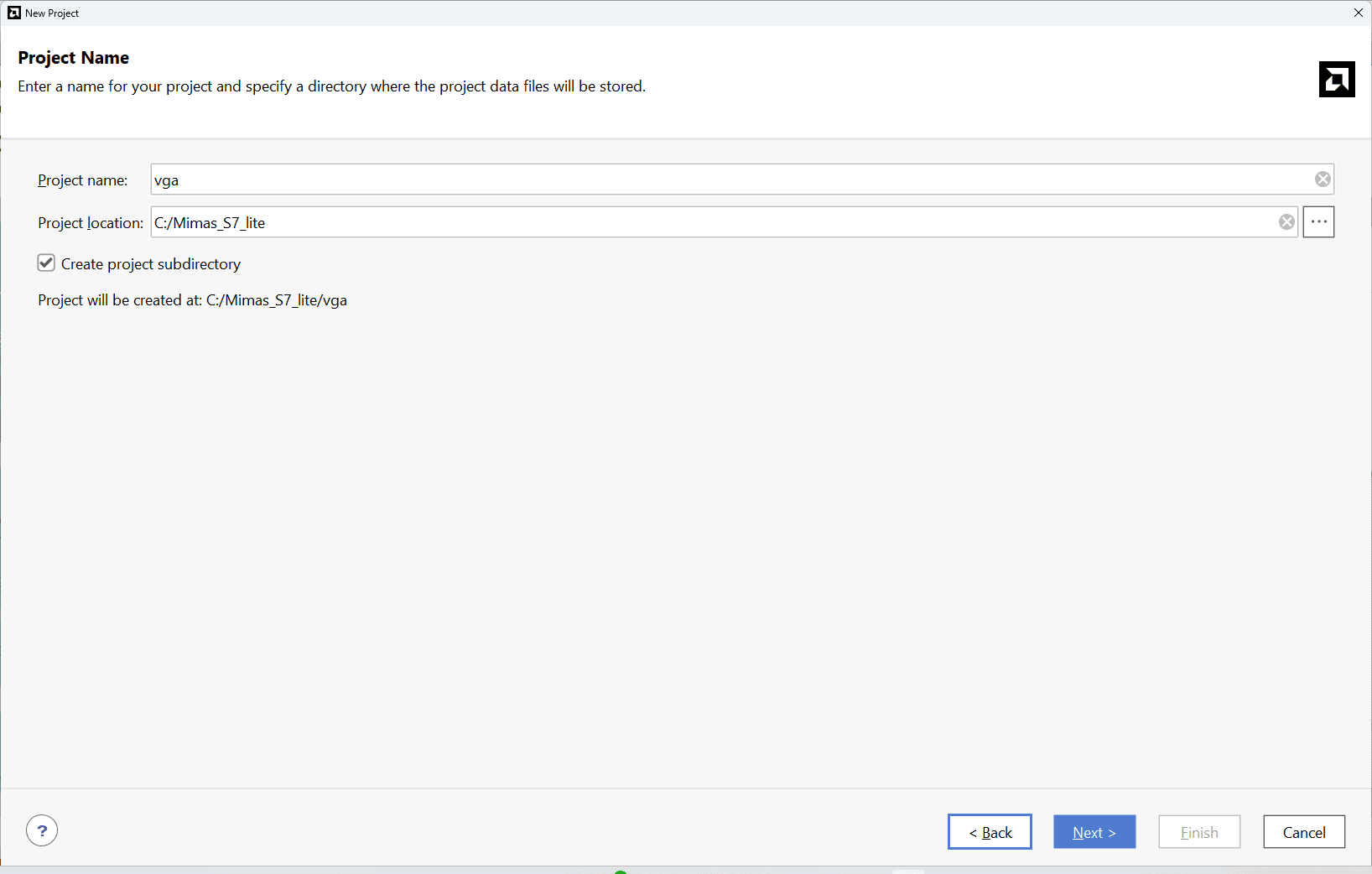The image size is (1372, 874).
Task: Uncheck the Create project subdirectory checkbox
Action: click(x=46, y=263)
